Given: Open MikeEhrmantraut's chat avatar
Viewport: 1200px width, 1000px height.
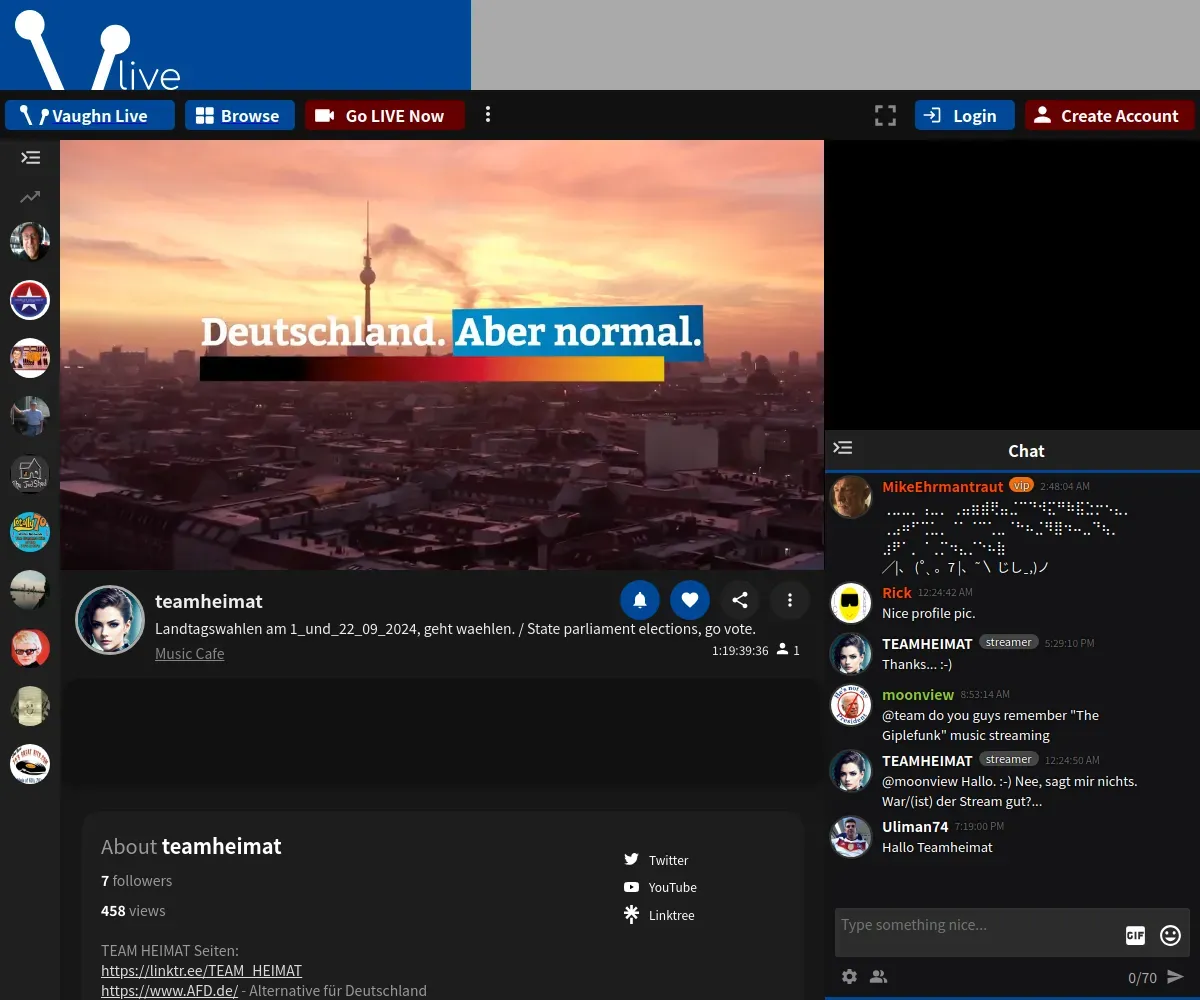Looking at the screenshot, I should pyautogui.click(x=851, y=497).
